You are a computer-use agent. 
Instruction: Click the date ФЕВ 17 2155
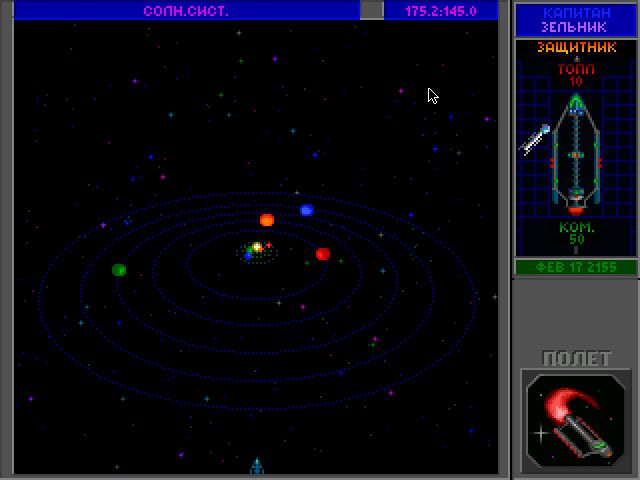tap(576, 267)
